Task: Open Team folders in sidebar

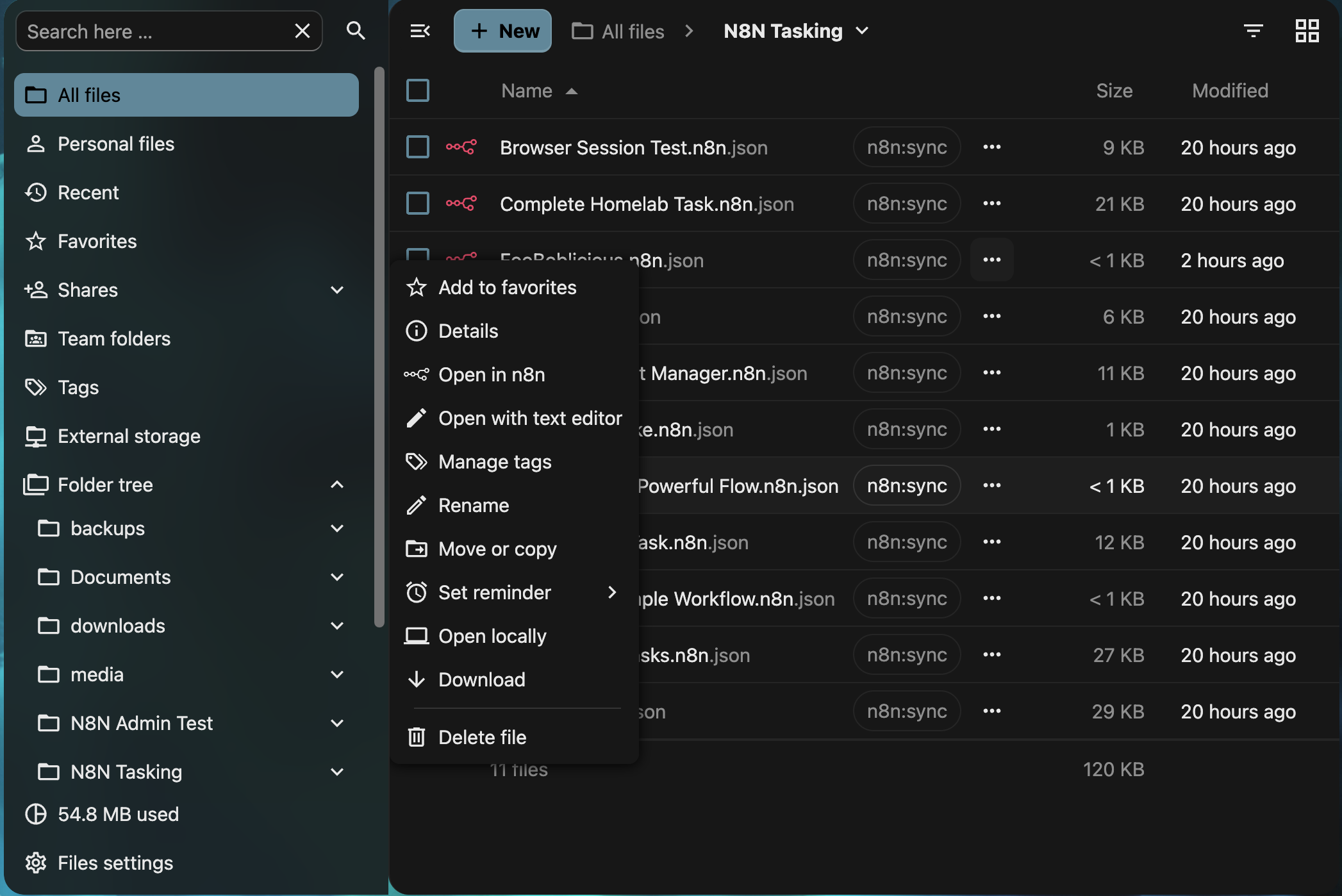Action: pyautogui.click(x=186, y=338)
